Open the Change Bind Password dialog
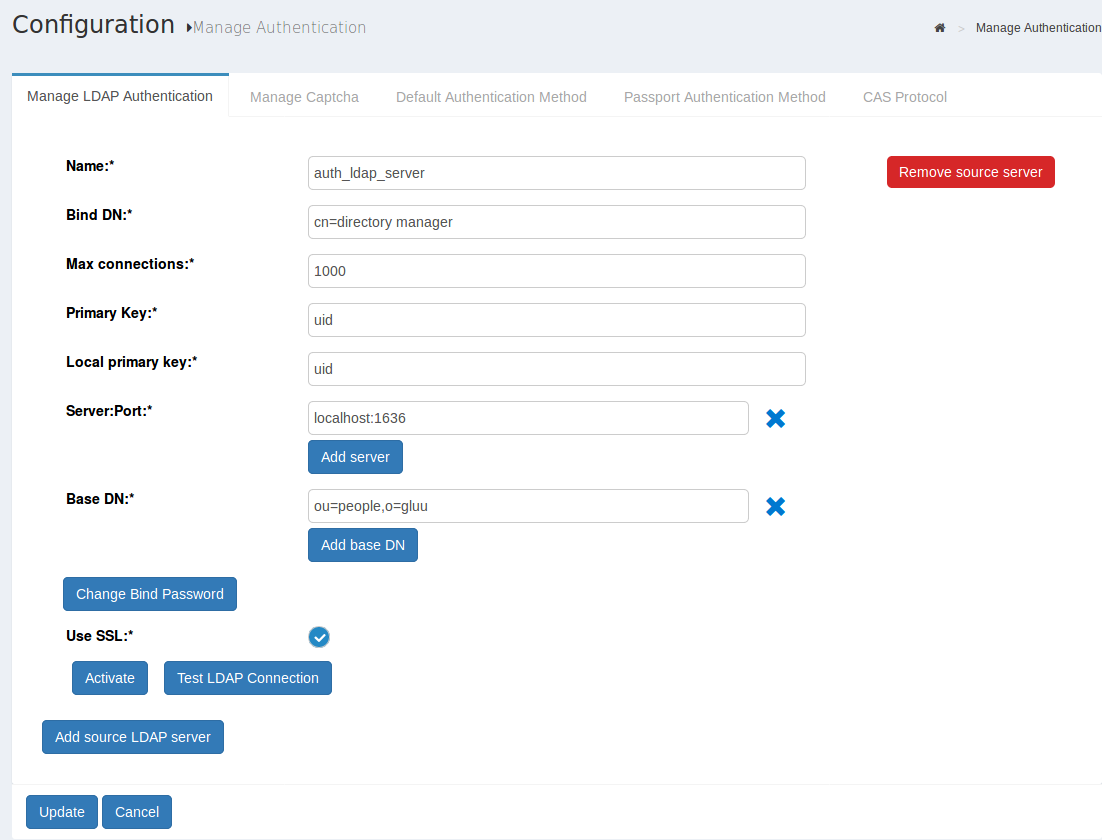Screen dimensions: 1102x840 [149, 593]
